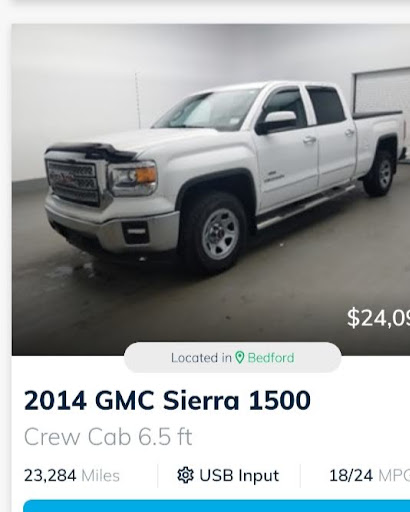Click the truck's headlight in the photo
This screenshot has height=512, width=410.
[133, 178]
